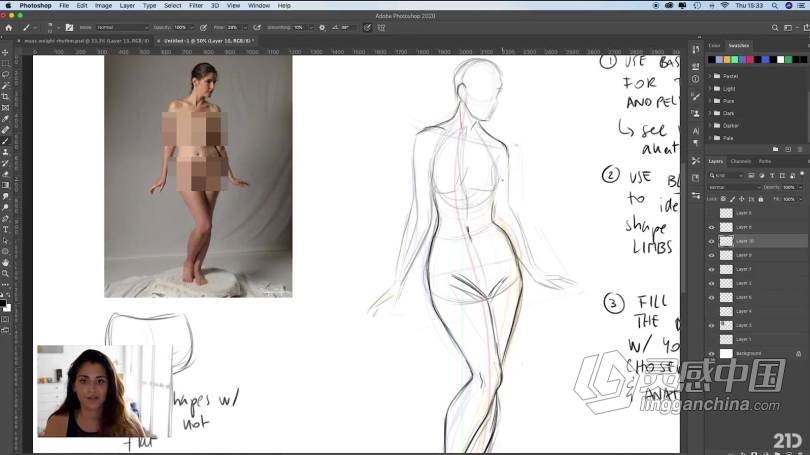The image size is (810, 455).
Task: Open the Brush Settings panel toggle
Action: coord(69,27)
